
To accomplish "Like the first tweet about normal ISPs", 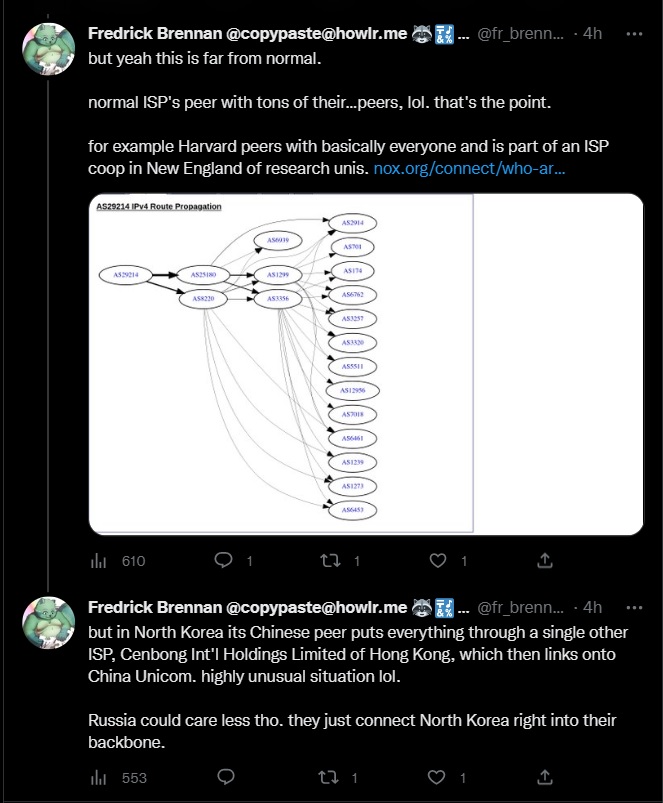I will 437,561.
